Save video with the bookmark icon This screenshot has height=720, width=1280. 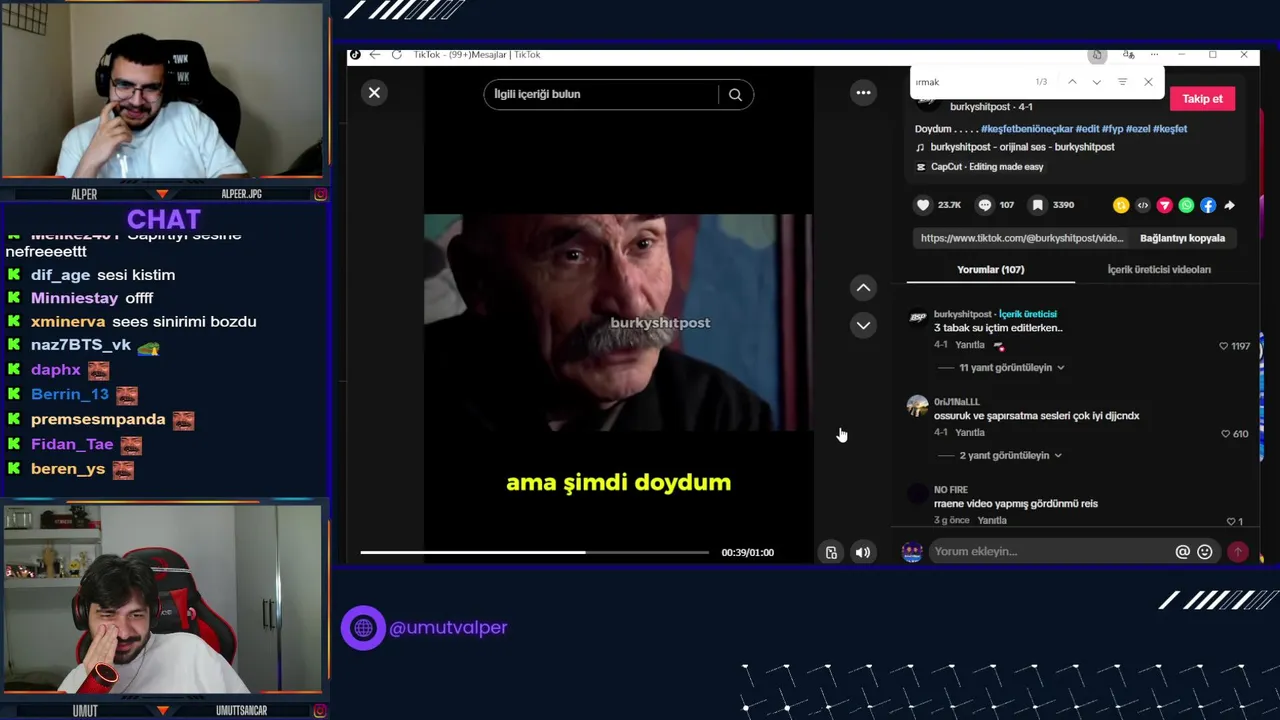pyautogui.click(x=1038, y=205)
